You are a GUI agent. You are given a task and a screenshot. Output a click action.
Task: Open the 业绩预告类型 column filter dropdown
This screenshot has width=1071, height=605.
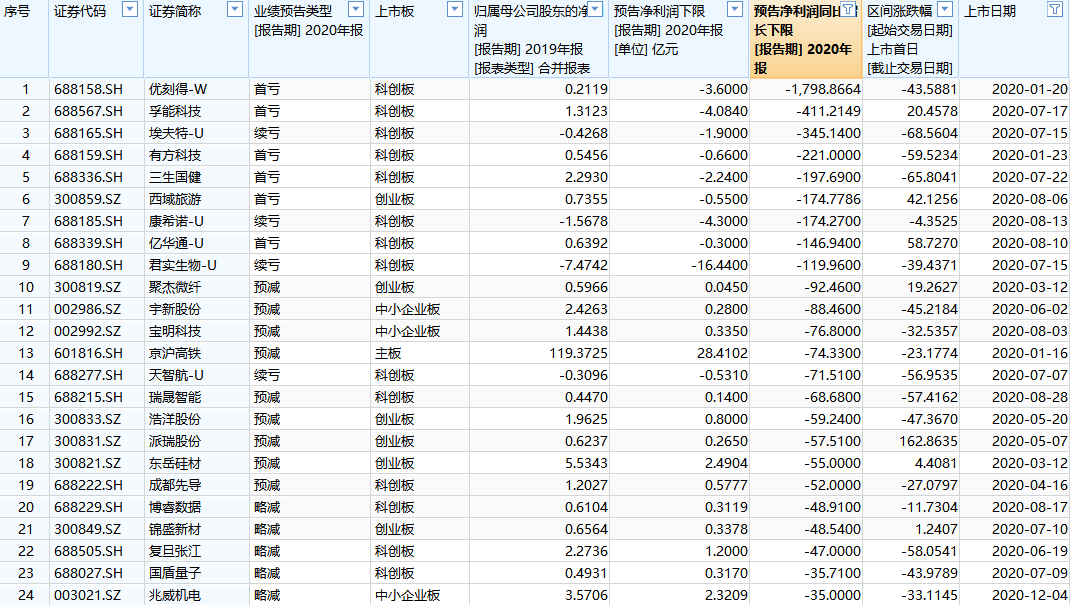coord(356,10)
